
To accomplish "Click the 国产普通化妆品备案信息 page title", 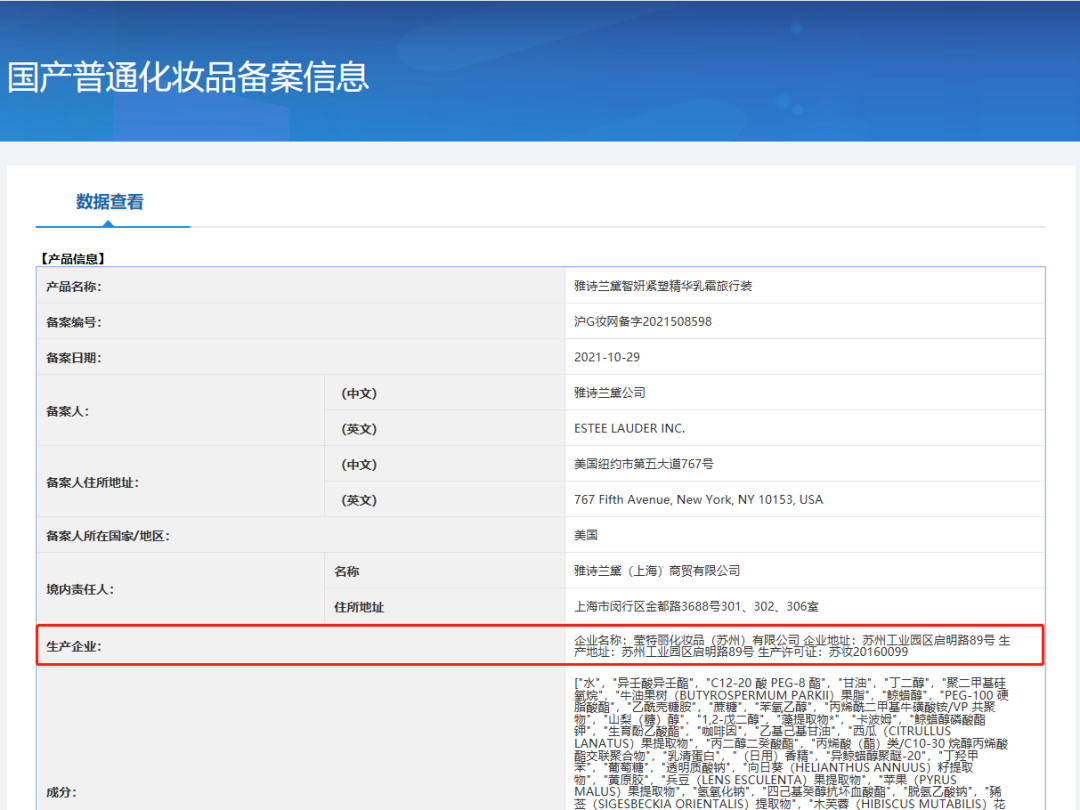I will pyautogui.click(x=189, y=77).
